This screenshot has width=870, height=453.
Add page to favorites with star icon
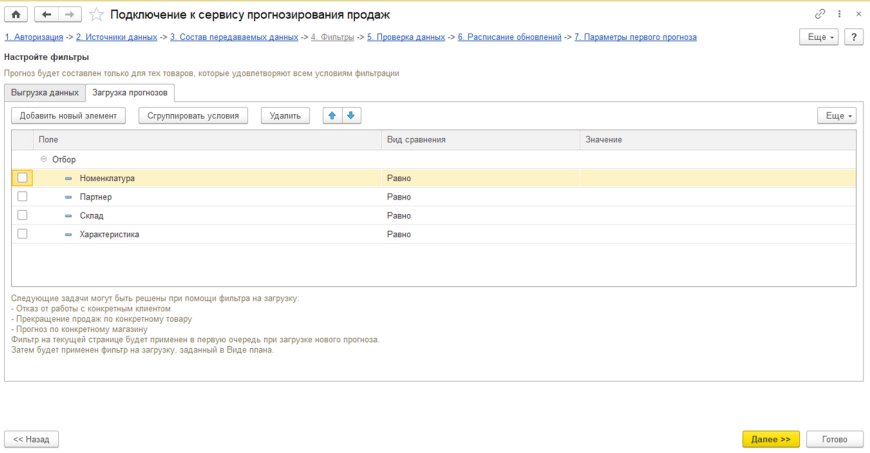(96, 15)
